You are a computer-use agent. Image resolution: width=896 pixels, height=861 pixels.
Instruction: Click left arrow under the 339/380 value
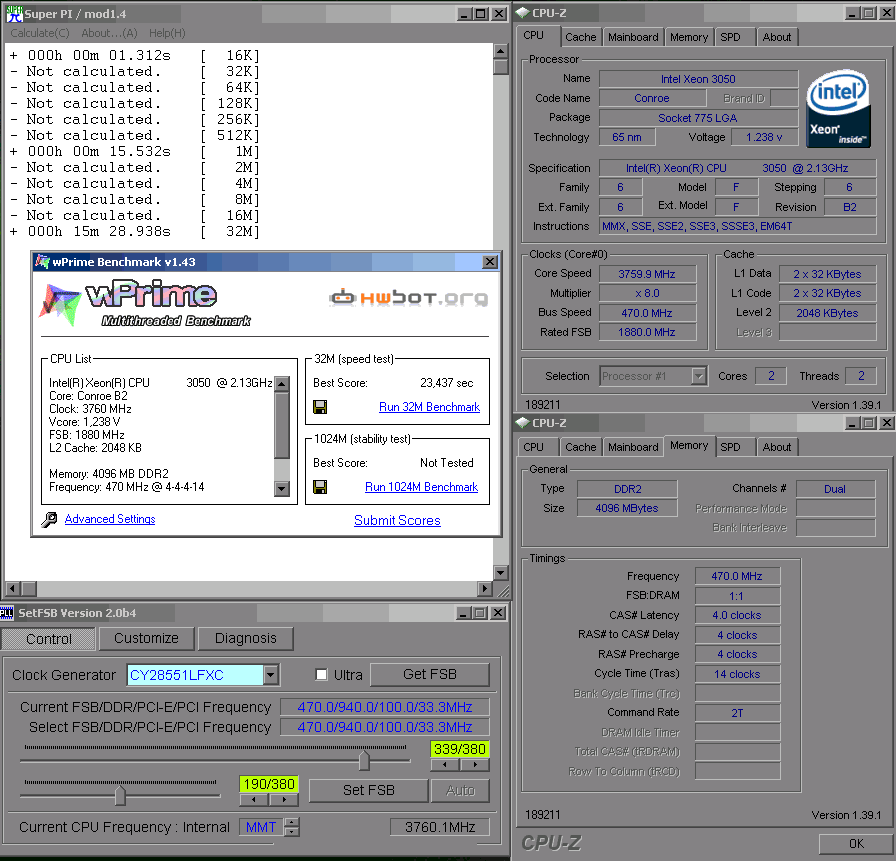(x=445, y=764)
